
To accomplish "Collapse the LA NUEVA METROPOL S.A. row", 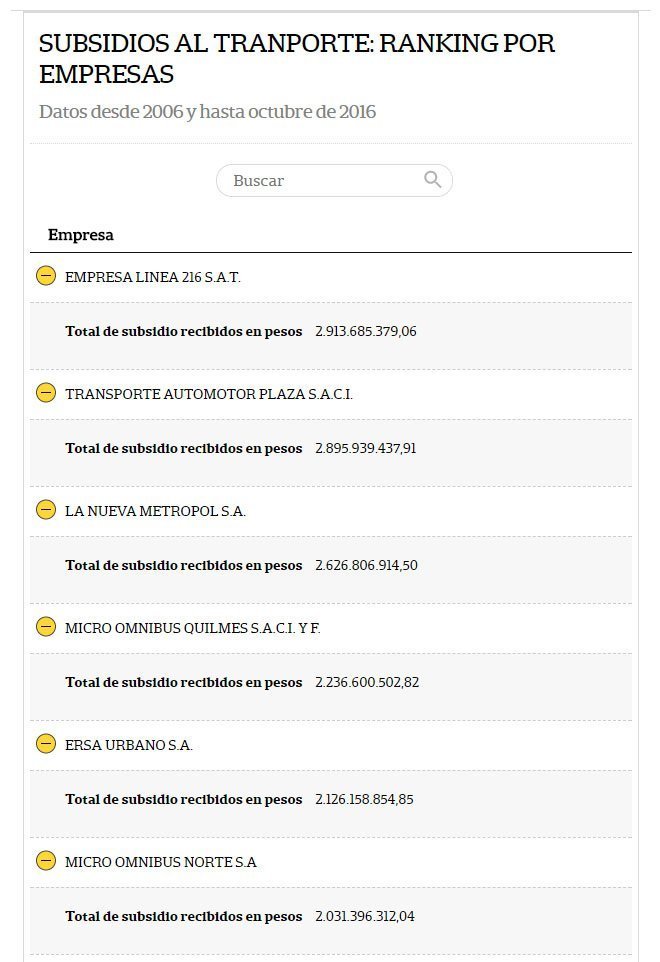I will pos(46,510).
